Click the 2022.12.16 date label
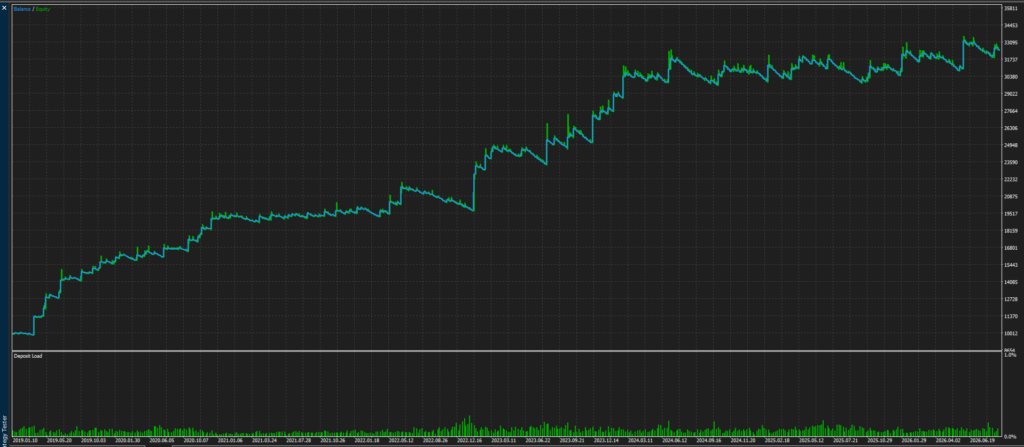This screenshot has width=1024, height=447. (x=470, y=440)
